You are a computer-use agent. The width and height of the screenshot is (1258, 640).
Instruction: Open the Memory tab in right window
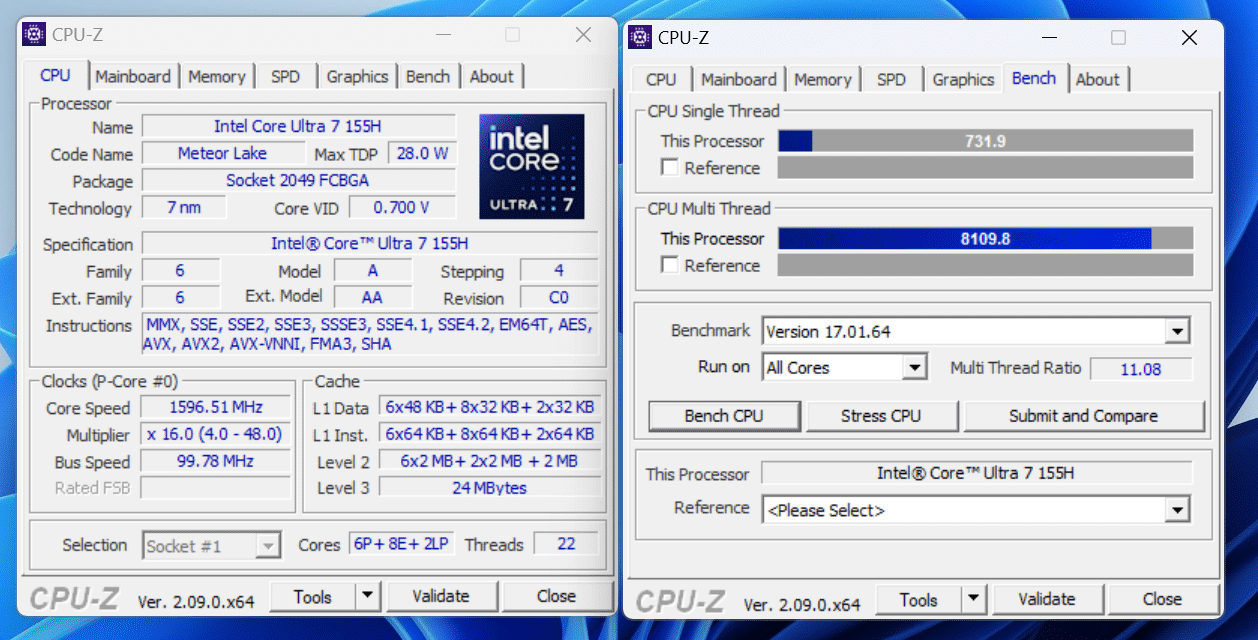[x=822, y=80]
